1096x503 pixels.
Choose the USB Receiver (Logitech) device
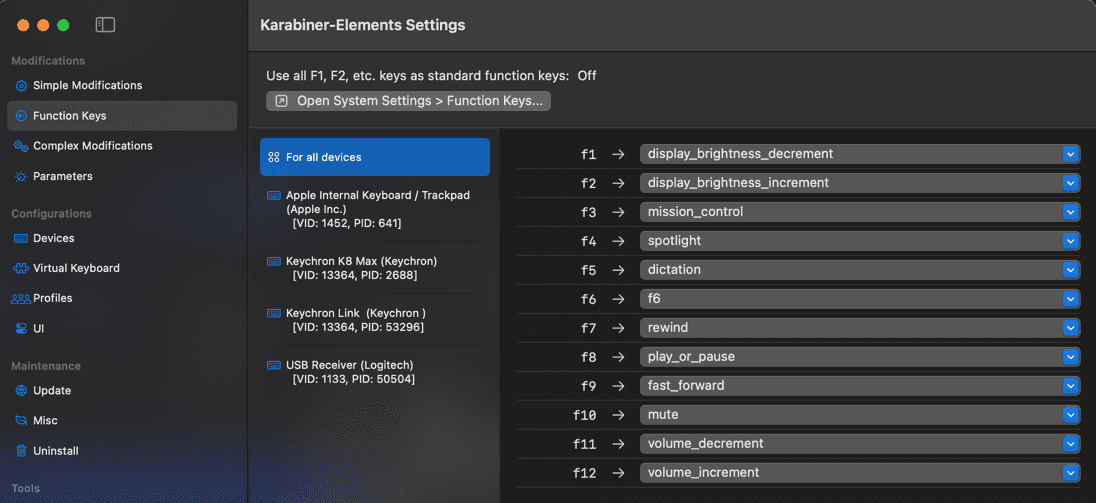[x=349, y=372]
